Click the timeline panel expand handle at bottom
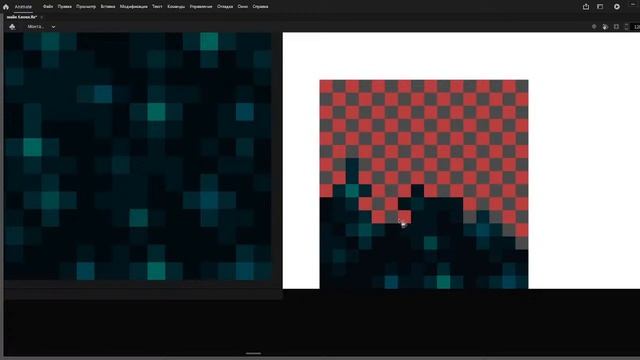The image size is (640, 360). [x=253, y=353]
